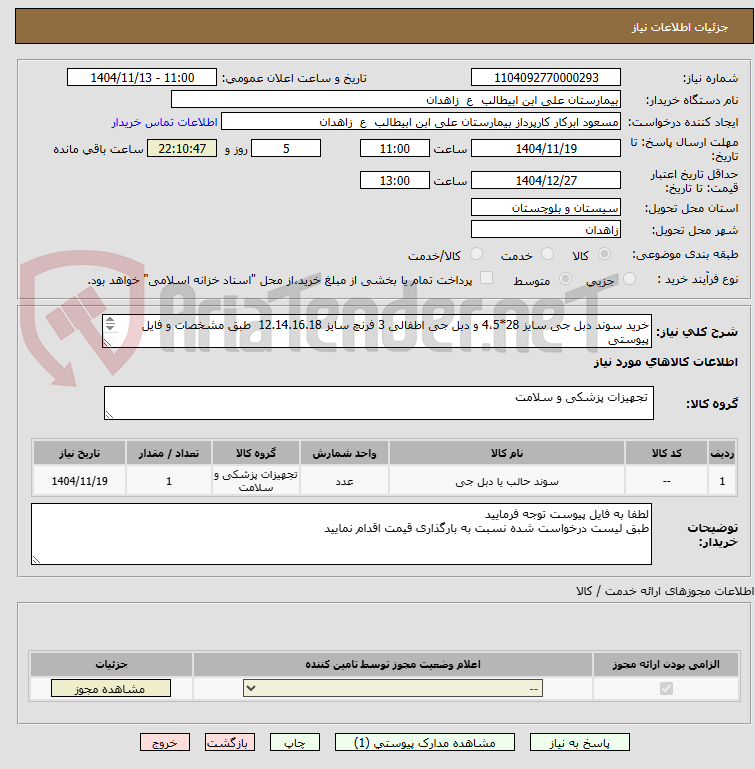This screenshot has width=755, height=769.
Task: Click the general need description text area
Action: 377,332
